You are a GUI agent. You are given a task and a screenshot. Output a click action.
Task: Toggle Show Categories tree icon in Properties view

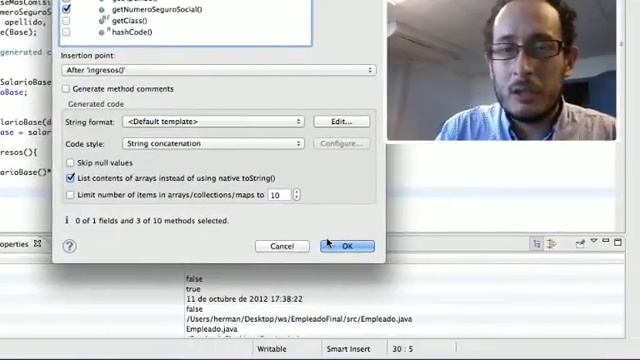pos(536,244)
